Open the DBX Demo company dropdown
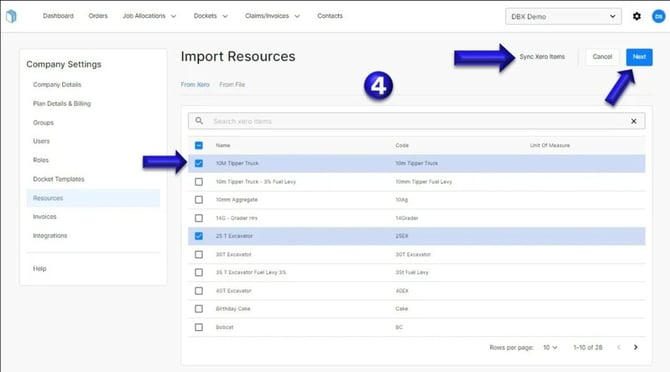 click(x=563, y=16)
